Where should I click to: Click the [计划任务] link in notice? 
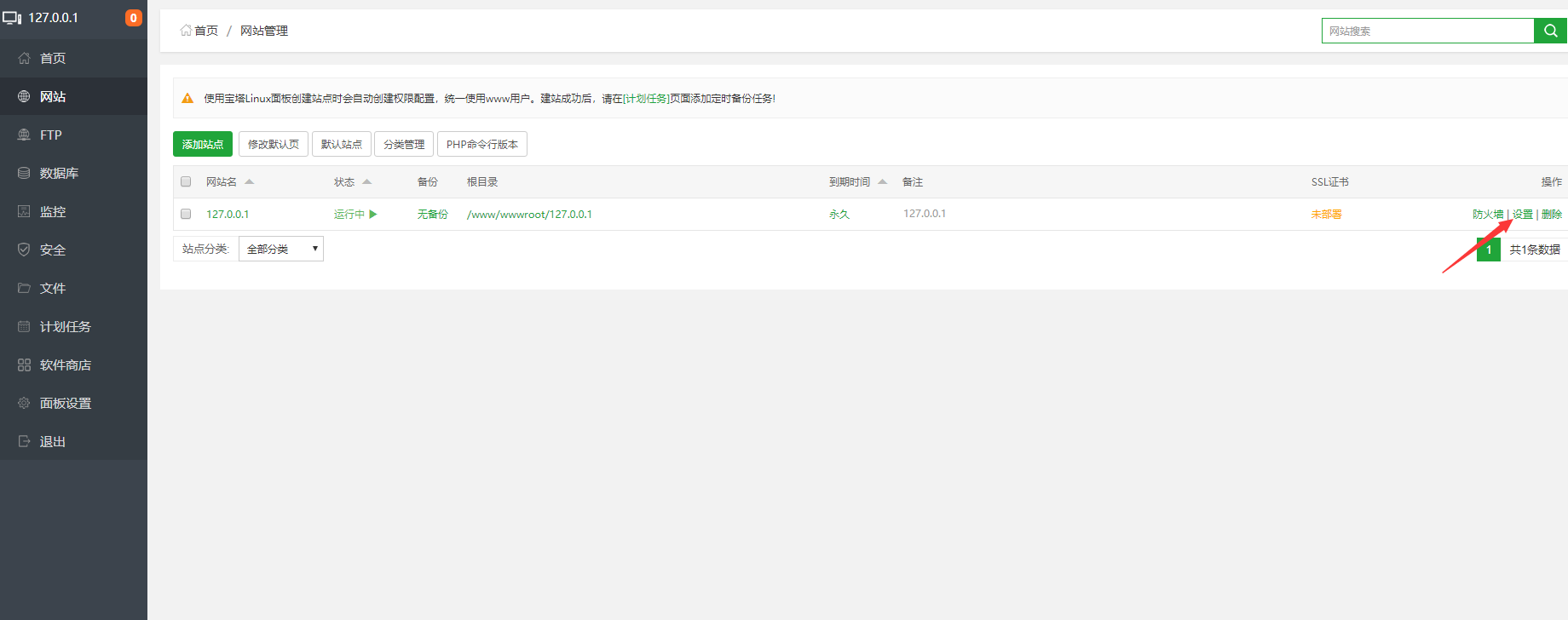pyautogui.click(x=646, y=98)
